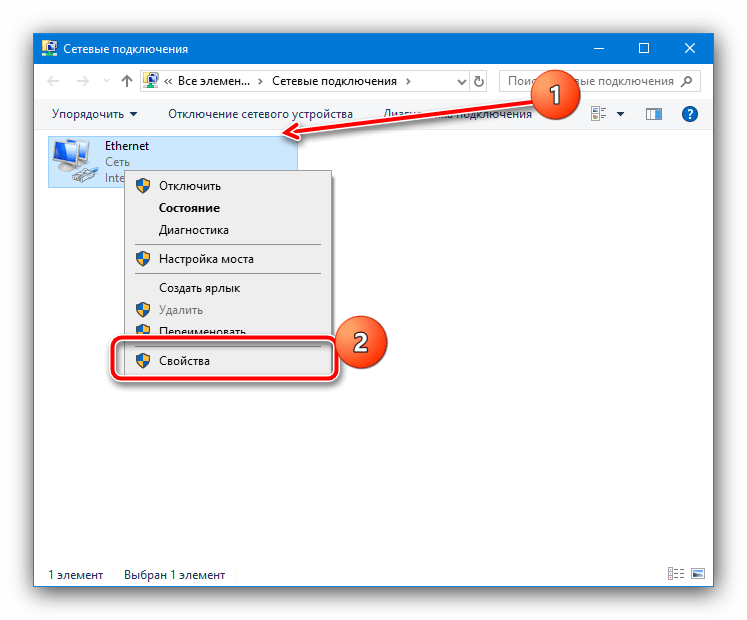Click the shield icon beside Удалить

[143, 310]
